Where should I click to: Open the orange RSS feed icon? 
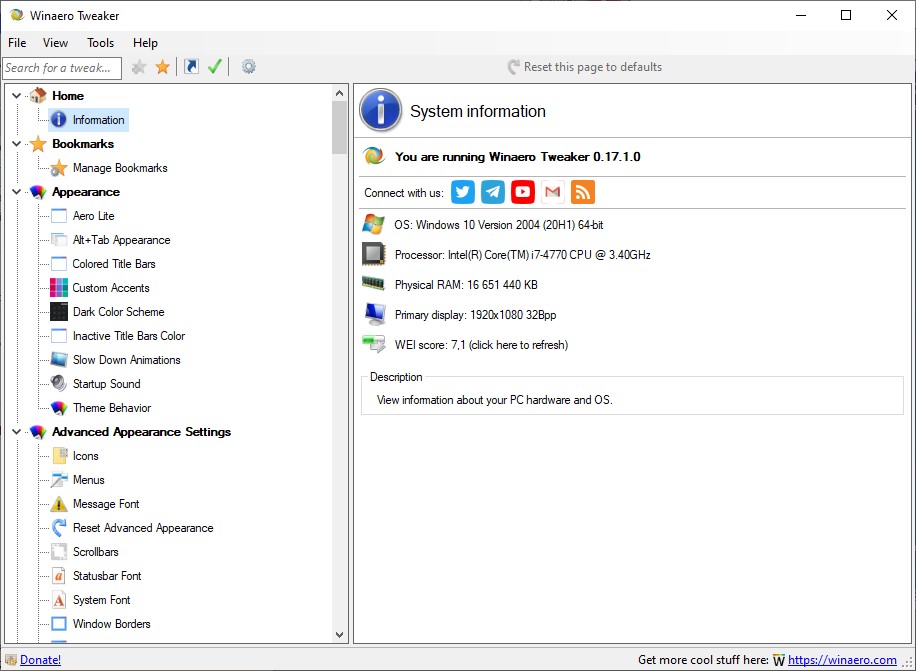[x=582, y=192]
